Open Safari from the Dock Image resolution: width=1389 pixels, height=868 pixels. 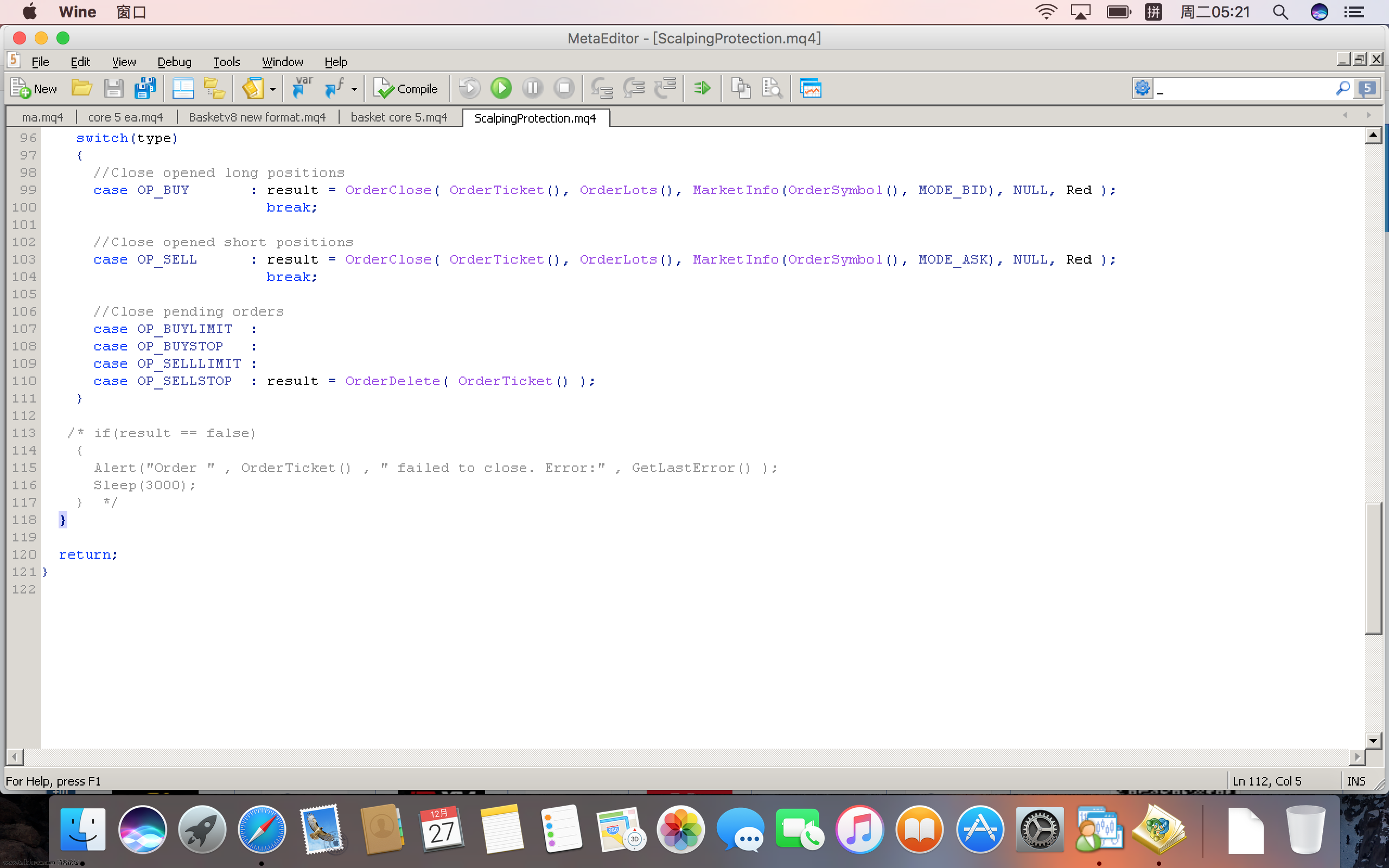point(261,829)
